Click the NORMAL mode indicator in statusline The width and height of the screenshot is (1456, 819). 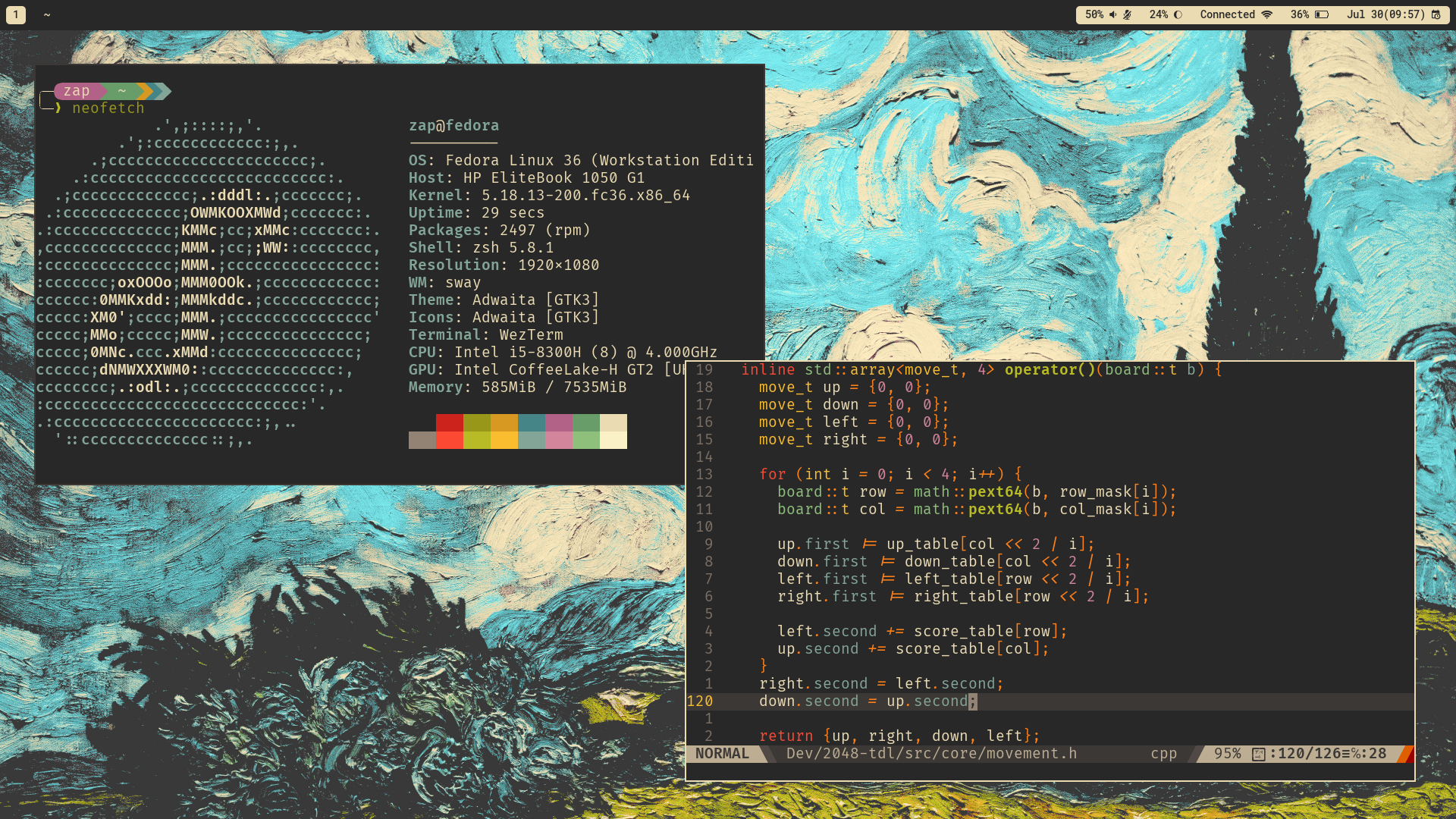pyautogui.click(x=722, y=753)
